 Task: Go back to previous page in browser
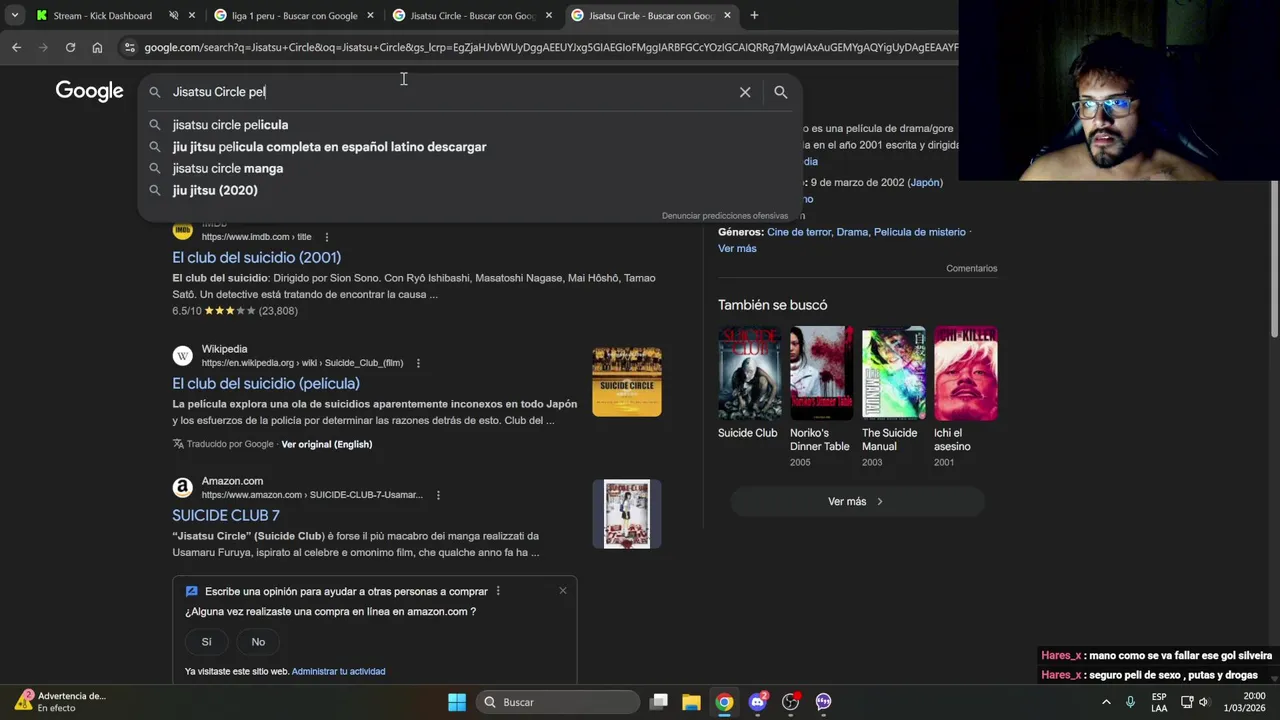pos(16,47)
